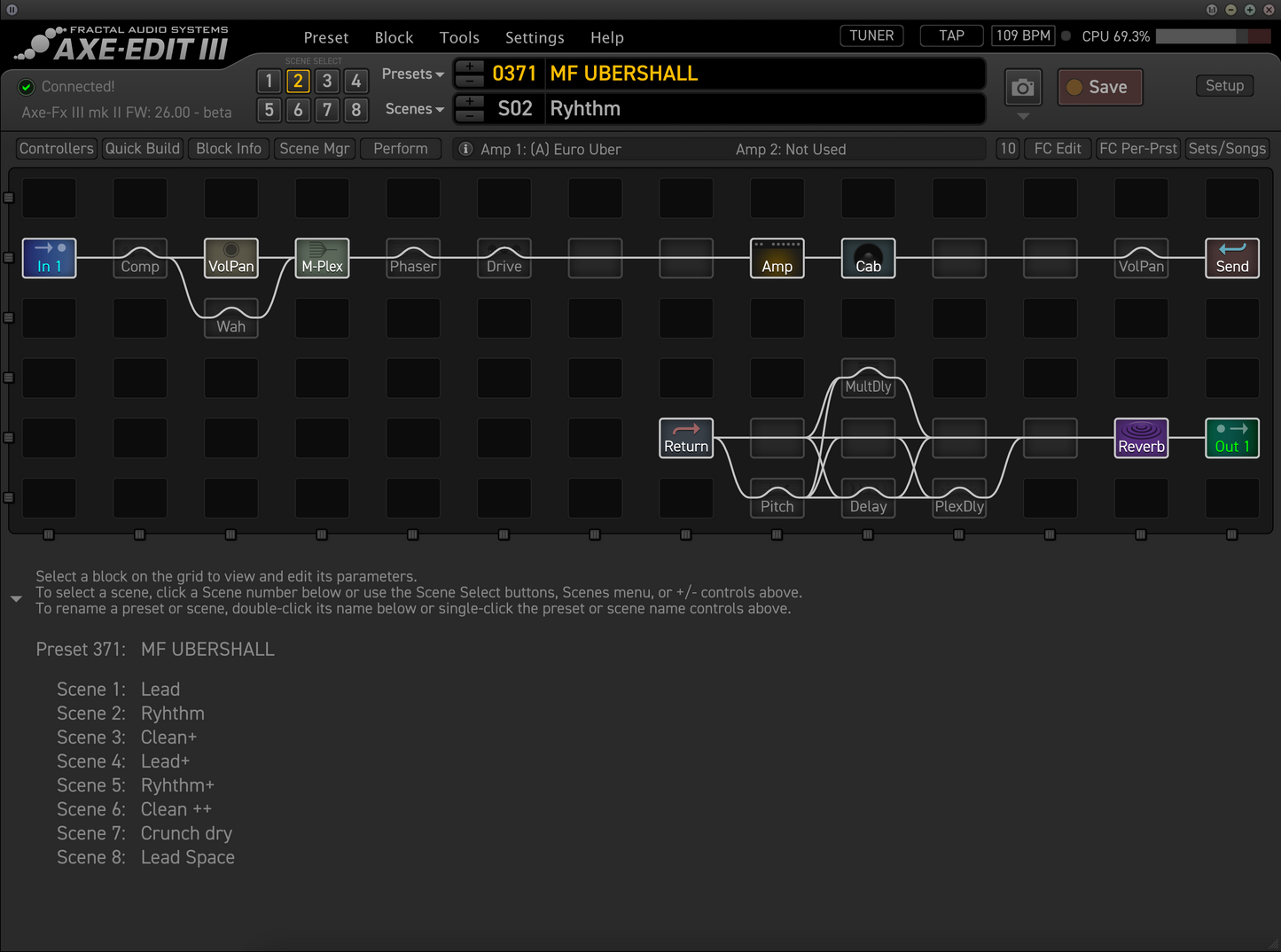Open the Tools menu
This screenshot has width=1281, height=952.
[x=459, y=37]
